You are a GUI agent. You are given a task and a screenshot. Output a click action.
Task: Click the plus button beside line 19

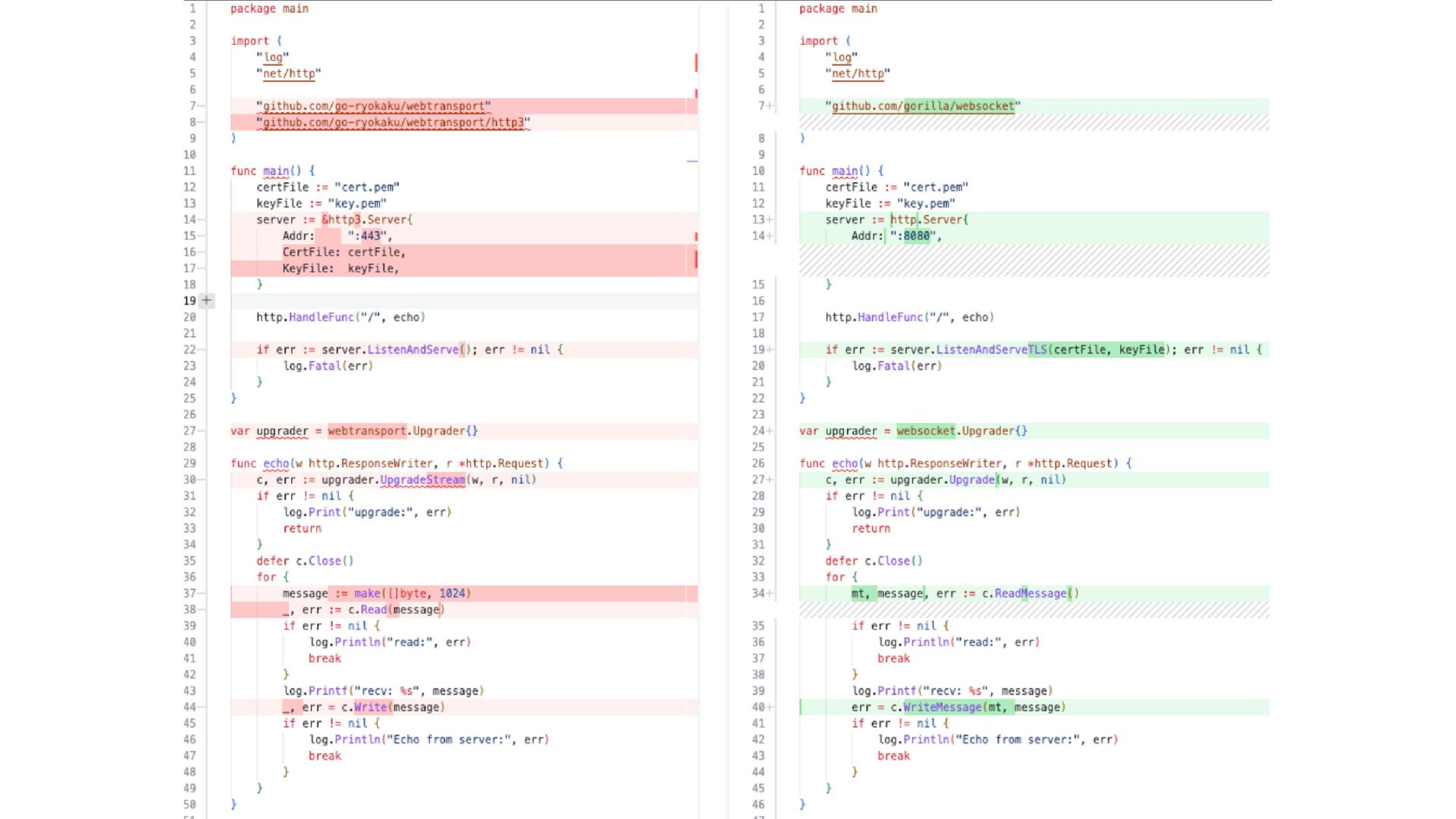(206, 300)
